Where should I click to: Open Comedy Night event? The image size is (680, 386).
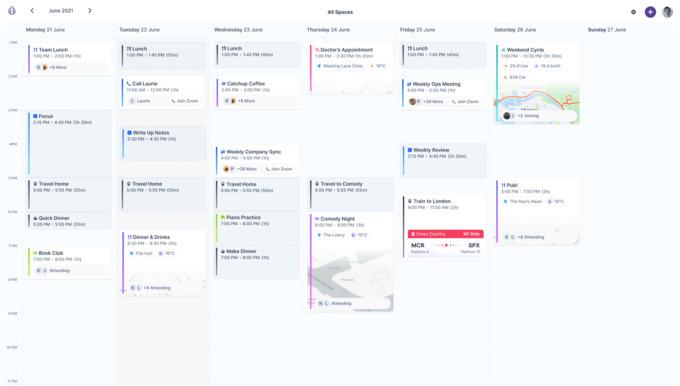pos(351,262)
